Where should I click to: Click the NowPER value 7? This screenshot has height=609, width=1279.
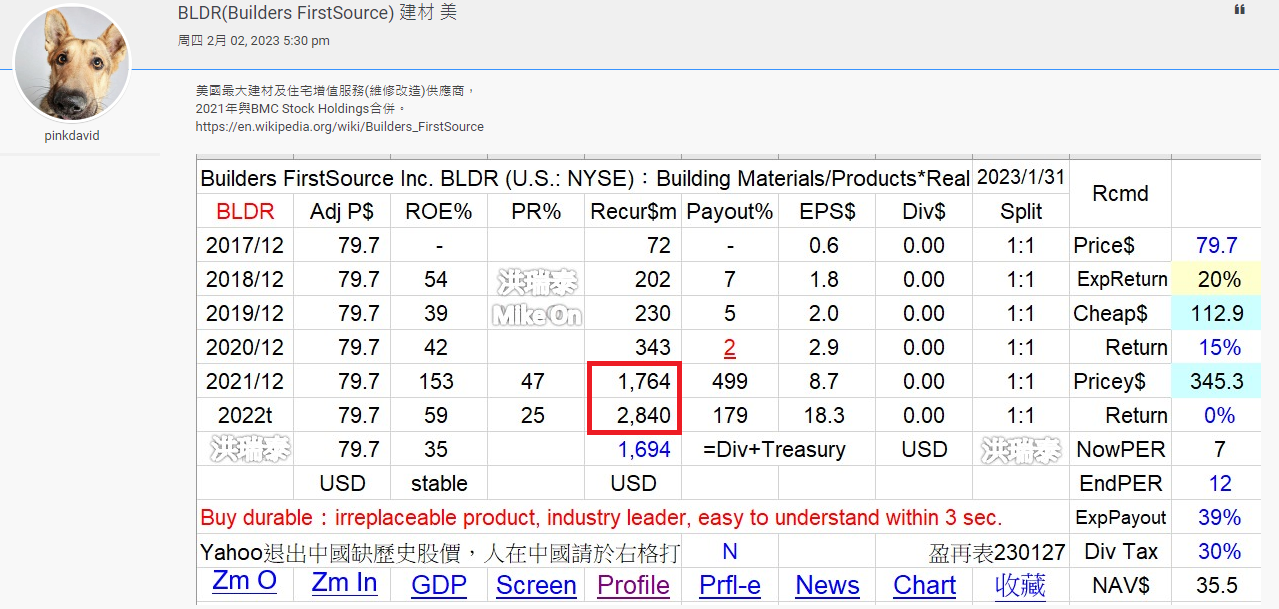(x=1219, y=449)
